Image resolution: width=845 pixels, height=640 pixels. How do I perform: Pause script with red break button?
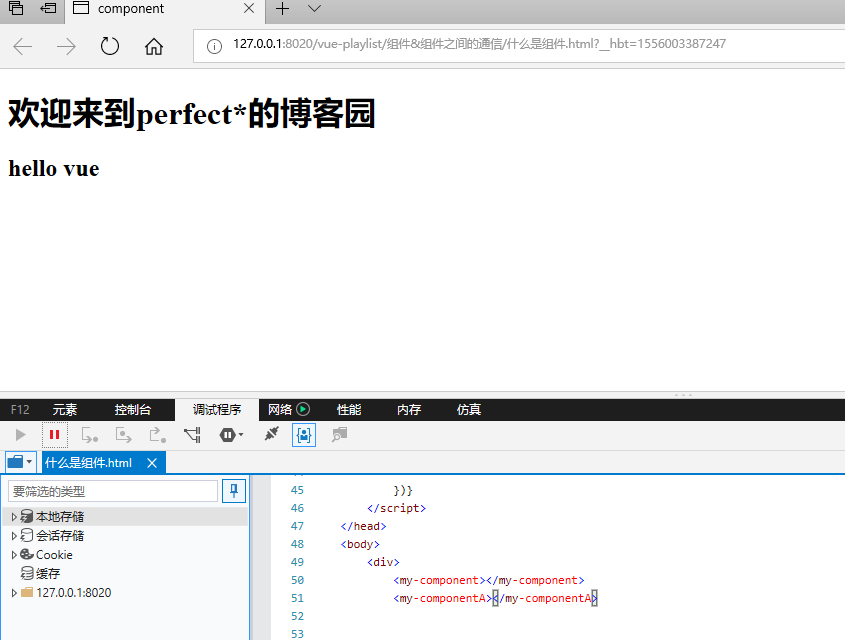pyautogui.click(x=54, y=435)
